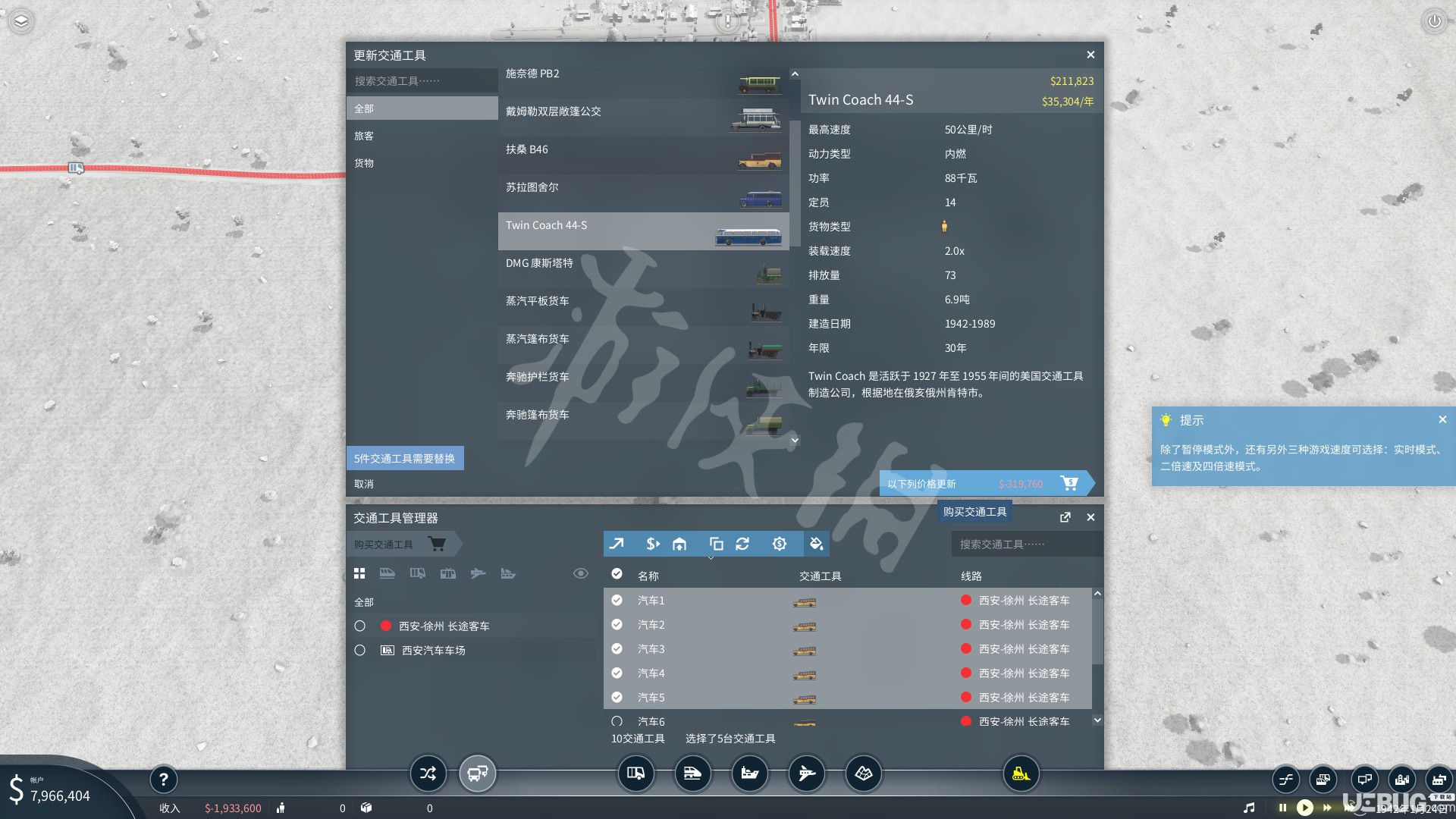The width and height of the screenshot is (1456, 819).
Task: Click the duplicate vehicles icon
Action: [x=716, y=544]
